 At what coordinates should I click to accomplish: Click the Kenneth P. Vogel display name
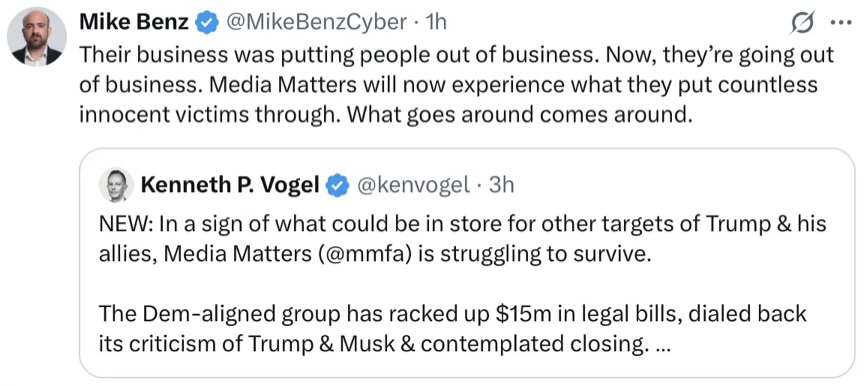click(230, 186)
